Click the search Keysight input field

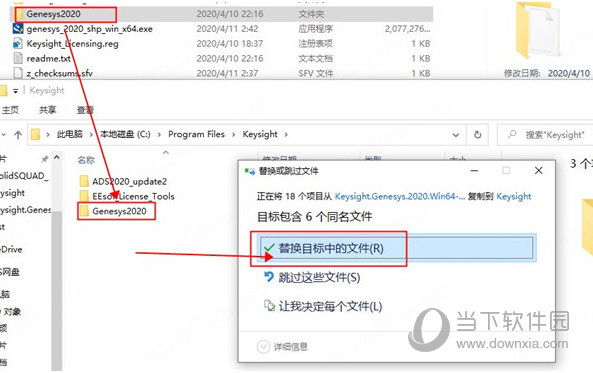(545, 135)
